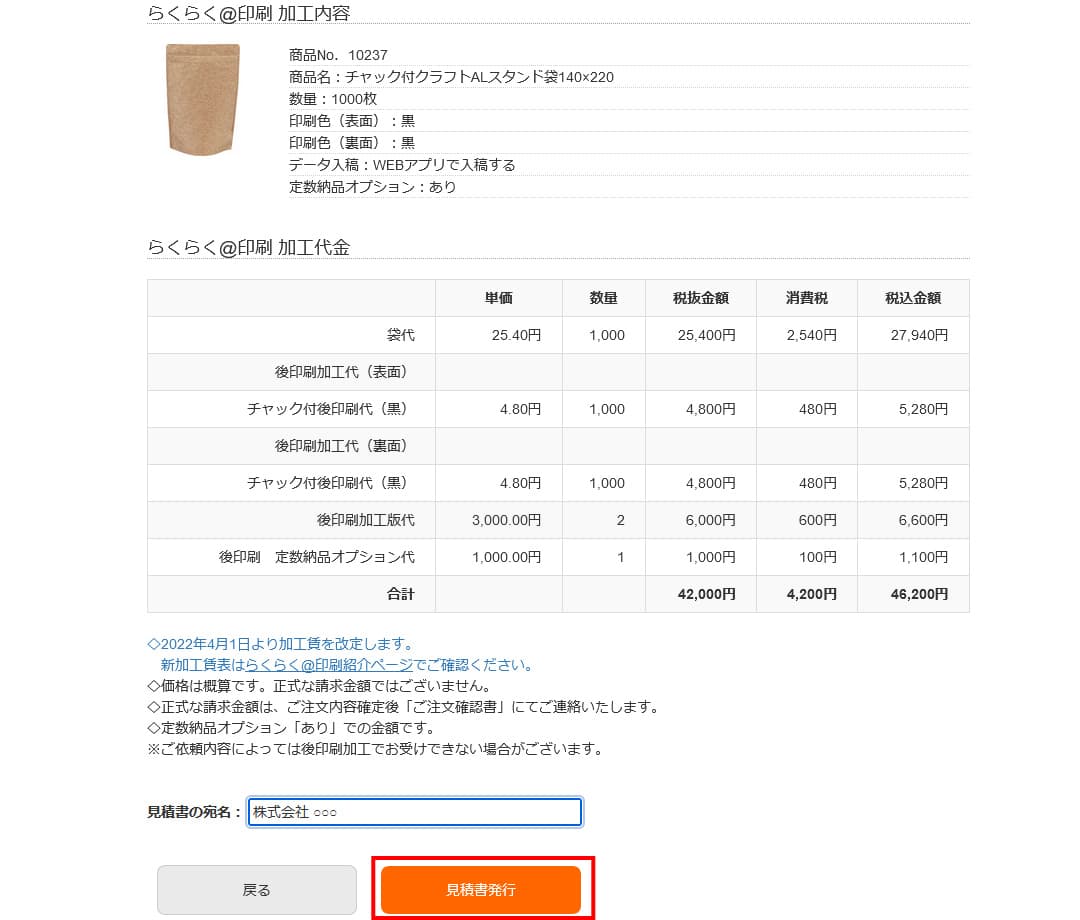Click the らくらく@印刷 加工内容 heading

pos(249,13)
